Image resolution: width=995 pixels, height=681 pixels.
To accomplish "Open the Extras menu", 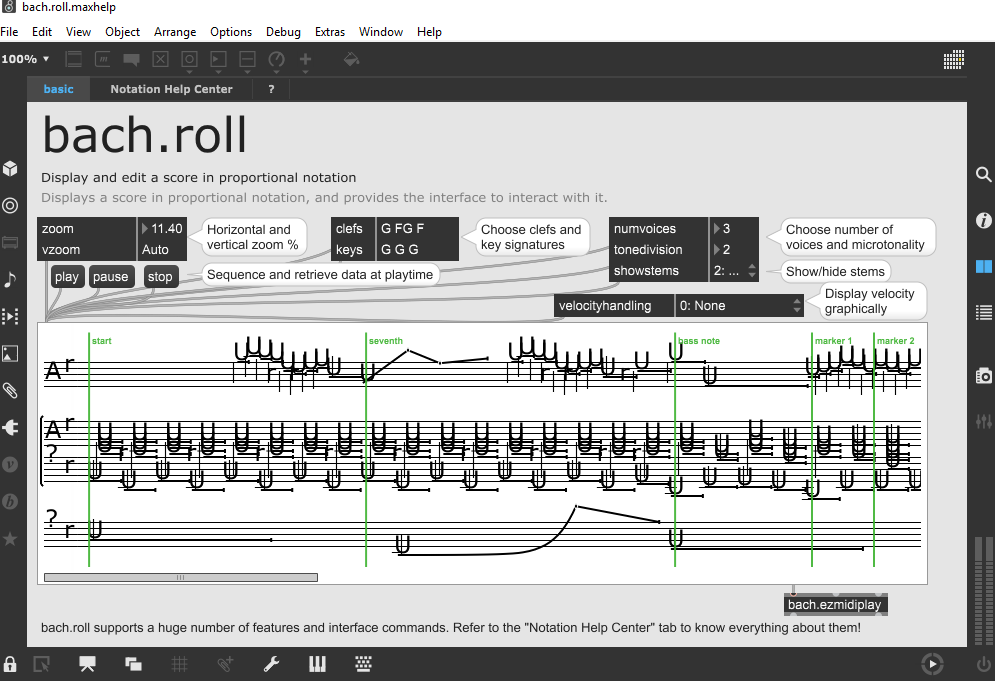I will coord(330,32).
